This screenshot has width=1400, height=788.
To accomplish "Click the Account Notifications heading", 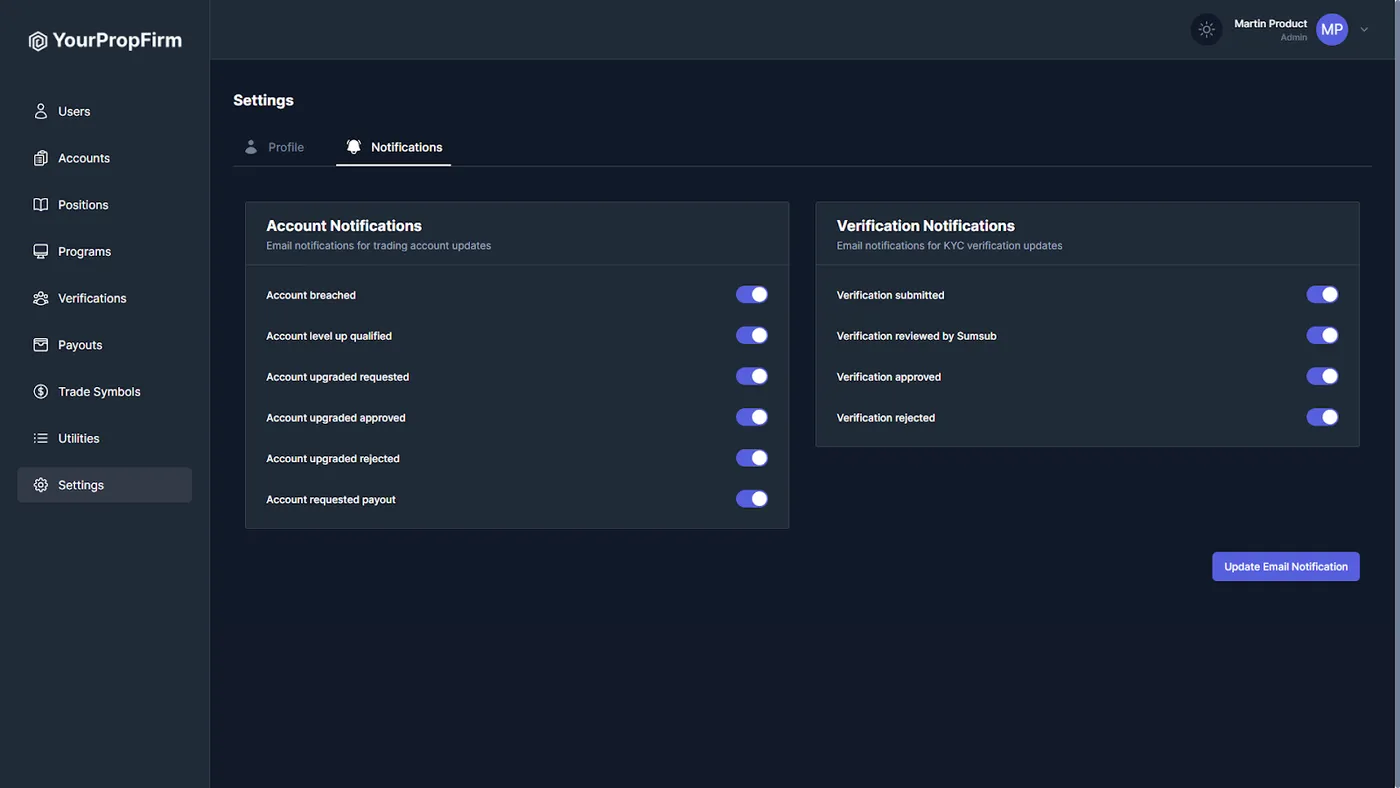I will point(344,226).
